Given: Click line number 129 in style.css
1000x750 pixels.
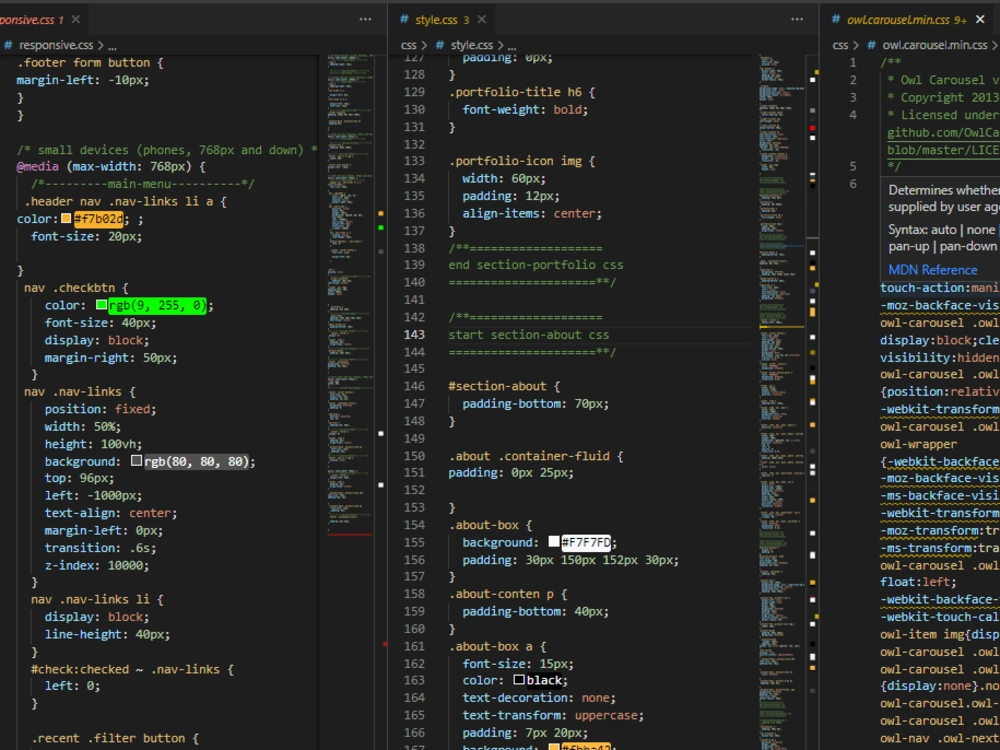Looking at the screenshot, I should [x=414, y=92].
